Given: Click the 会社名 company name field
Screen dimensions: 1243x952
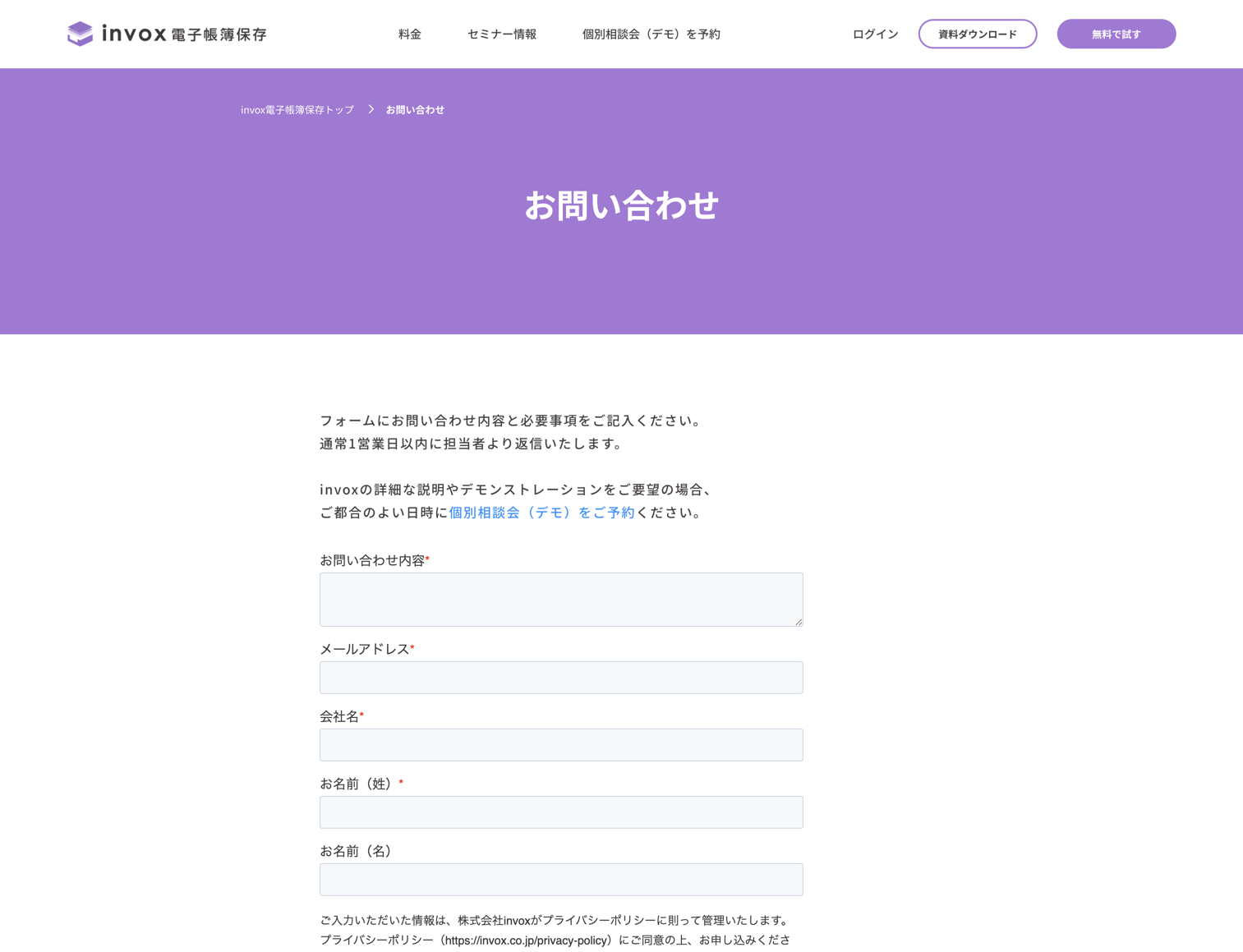Looking at the screenshot, I should 561,744.
